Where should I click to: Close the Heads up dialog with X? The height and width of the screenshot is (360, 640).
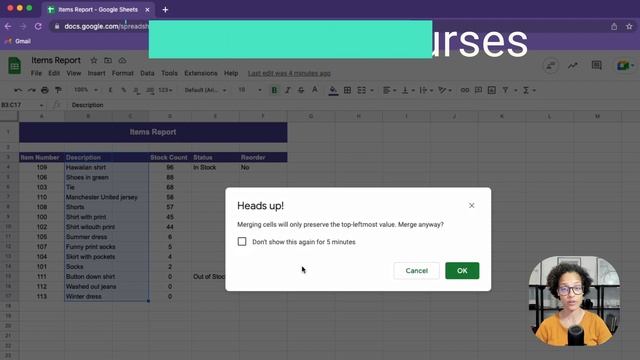[471, 205]
